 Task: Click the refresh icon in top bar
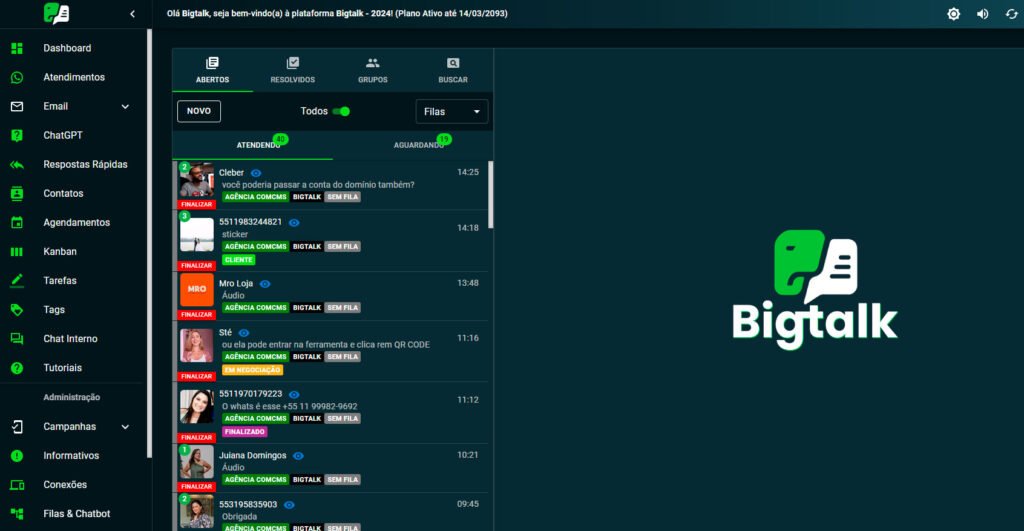click(x=1011, y=14)
